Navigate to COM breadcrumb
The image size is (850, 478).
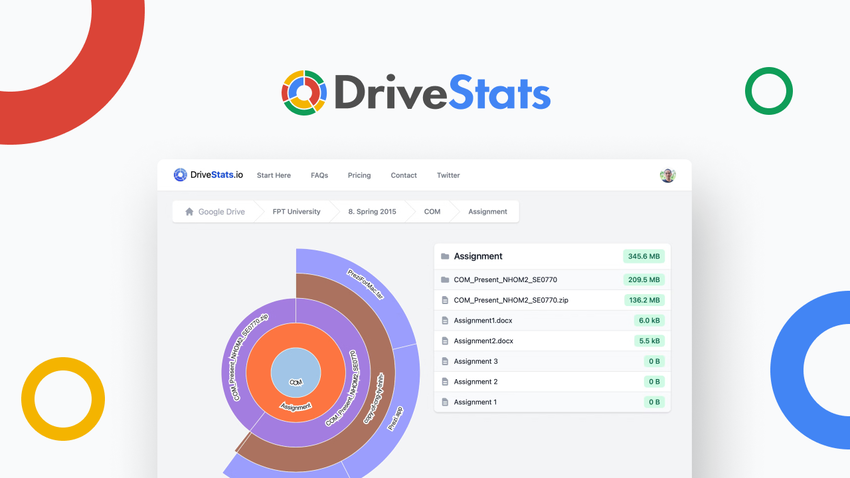click(432, 212)
